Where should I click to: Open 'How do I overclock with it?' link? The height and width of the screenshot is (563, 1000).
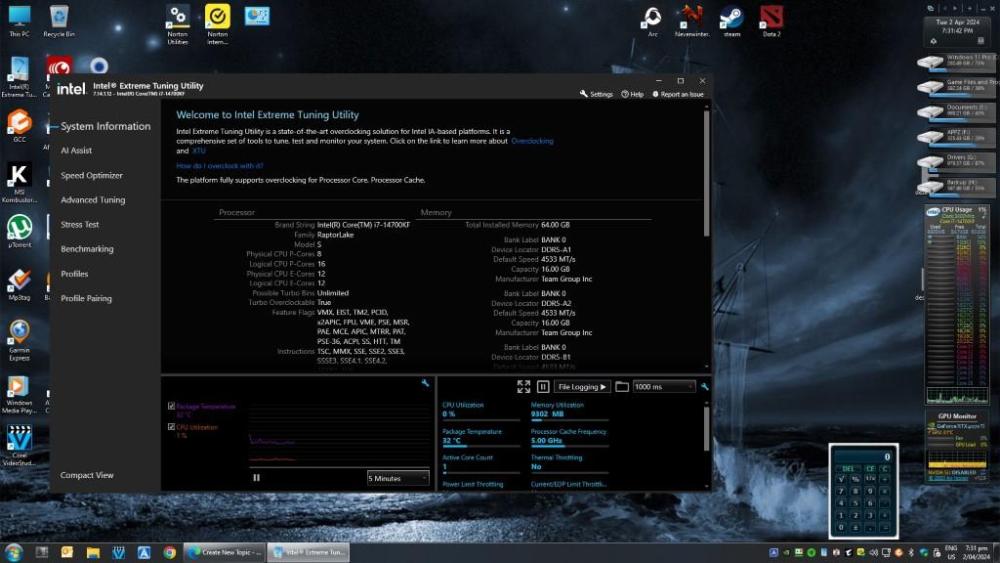click(219, 166)
